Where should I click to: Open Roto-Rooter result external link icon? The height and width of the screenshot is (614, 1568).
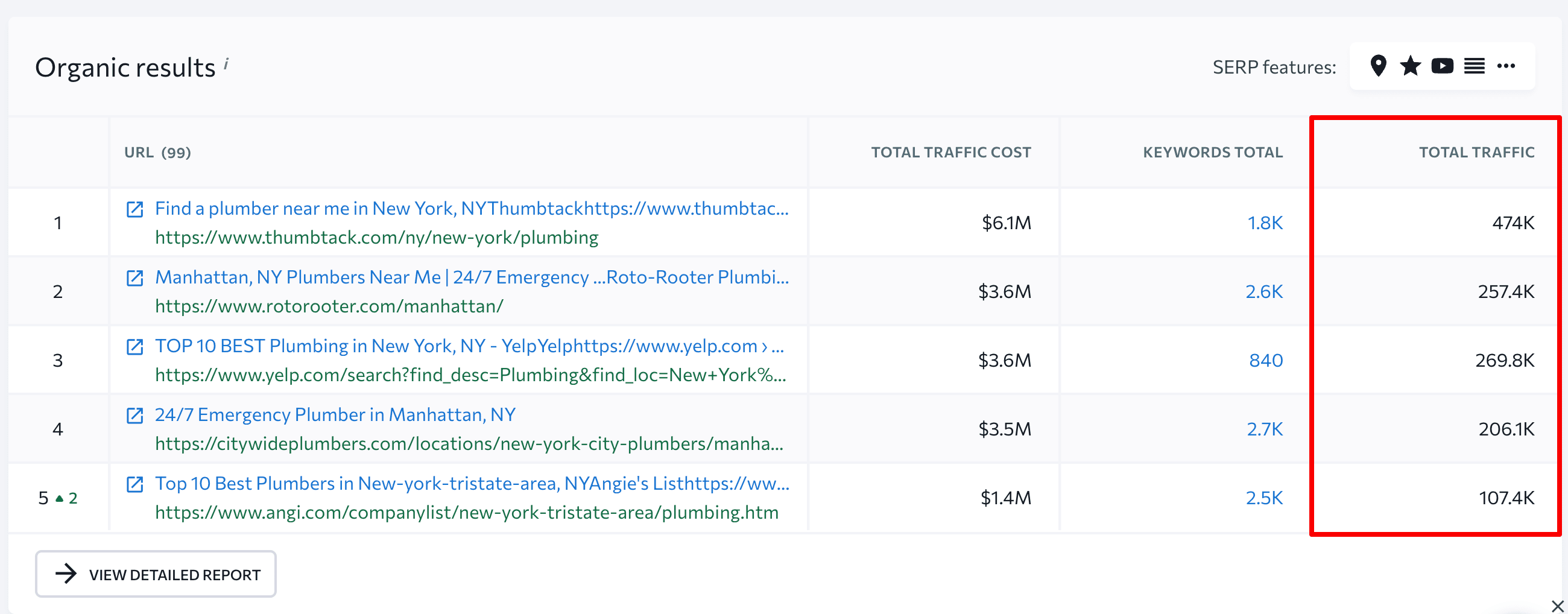134,278
